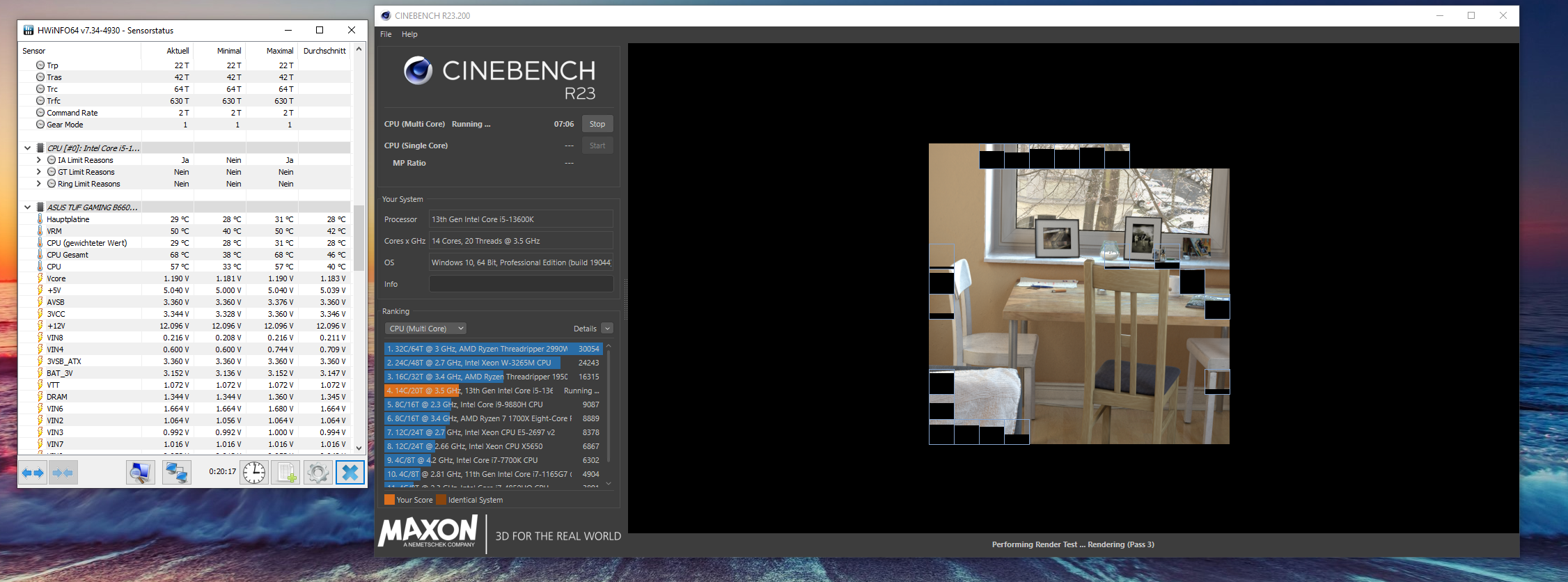The width and height of the screenshot is (1568, 582).
Task: Select ranking entry AMD Ryzen Threadripper 2990W
Action: coord(493,349)
